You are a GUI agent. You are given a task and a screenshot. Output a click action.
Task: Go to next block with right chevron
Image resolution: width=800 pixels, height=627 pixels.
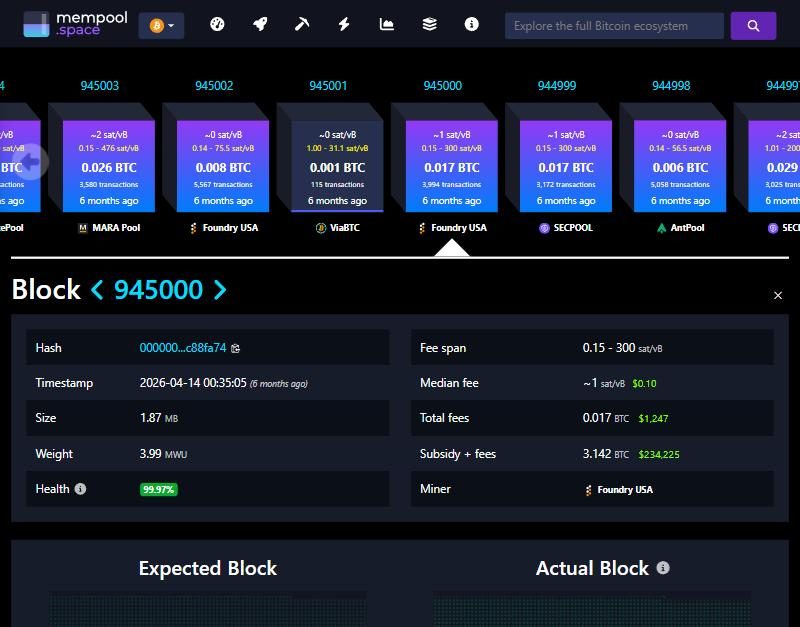click(220, 290)
